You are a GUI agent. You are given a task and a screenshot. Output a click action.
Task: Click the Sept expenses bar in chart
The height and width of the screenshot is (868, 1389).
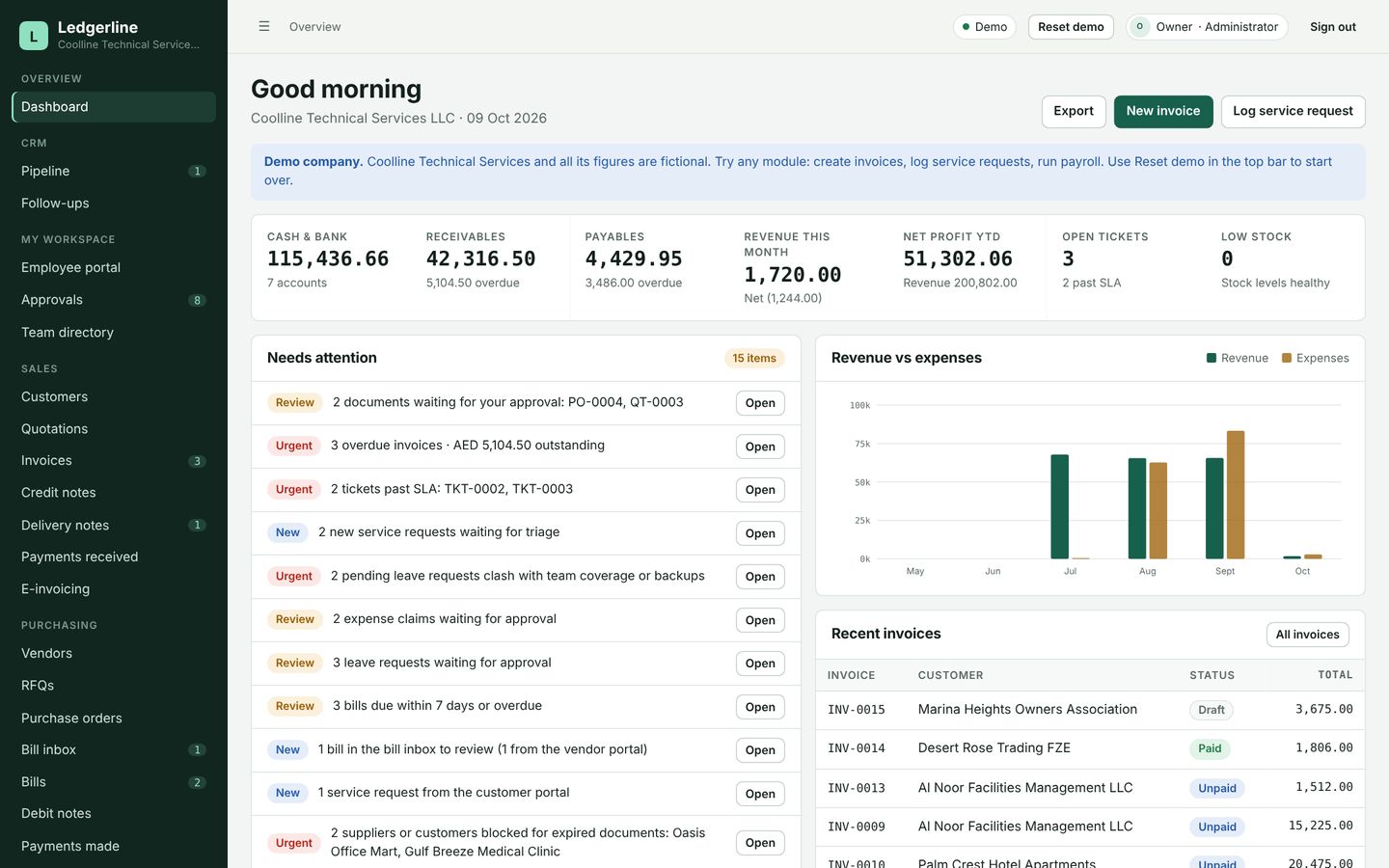pos(1236,495)
